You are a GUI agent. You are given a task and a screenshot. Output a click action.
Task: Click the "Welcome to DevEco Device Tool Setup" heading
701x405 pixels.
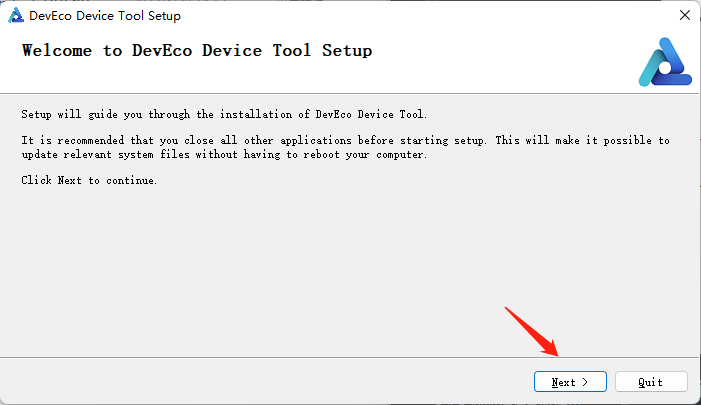(x=197, y=51)
